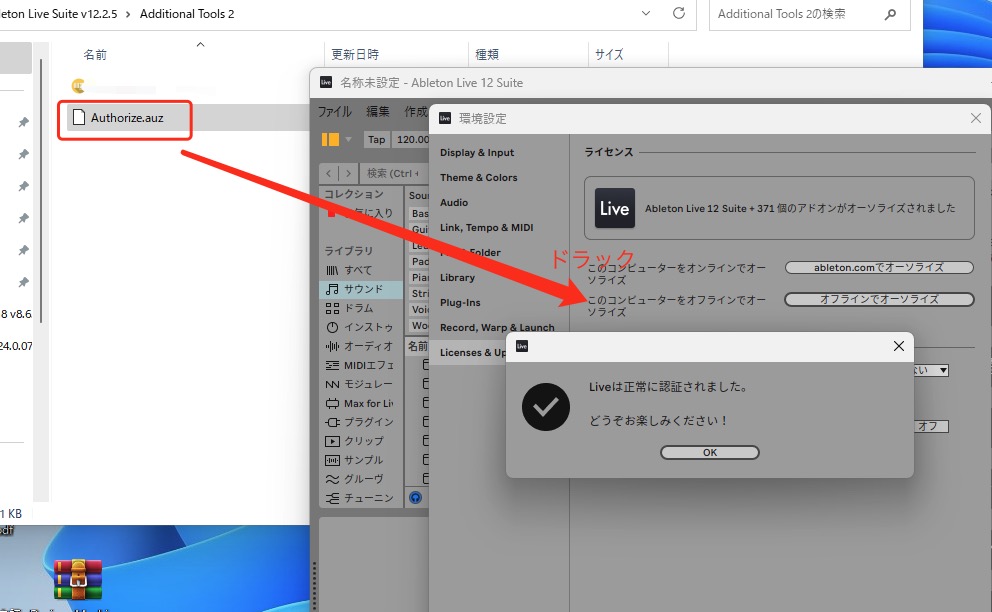Open the すべて library category icon
This screenshot has width=992, height=612.
pyautogui.click(x=332, y=270)
